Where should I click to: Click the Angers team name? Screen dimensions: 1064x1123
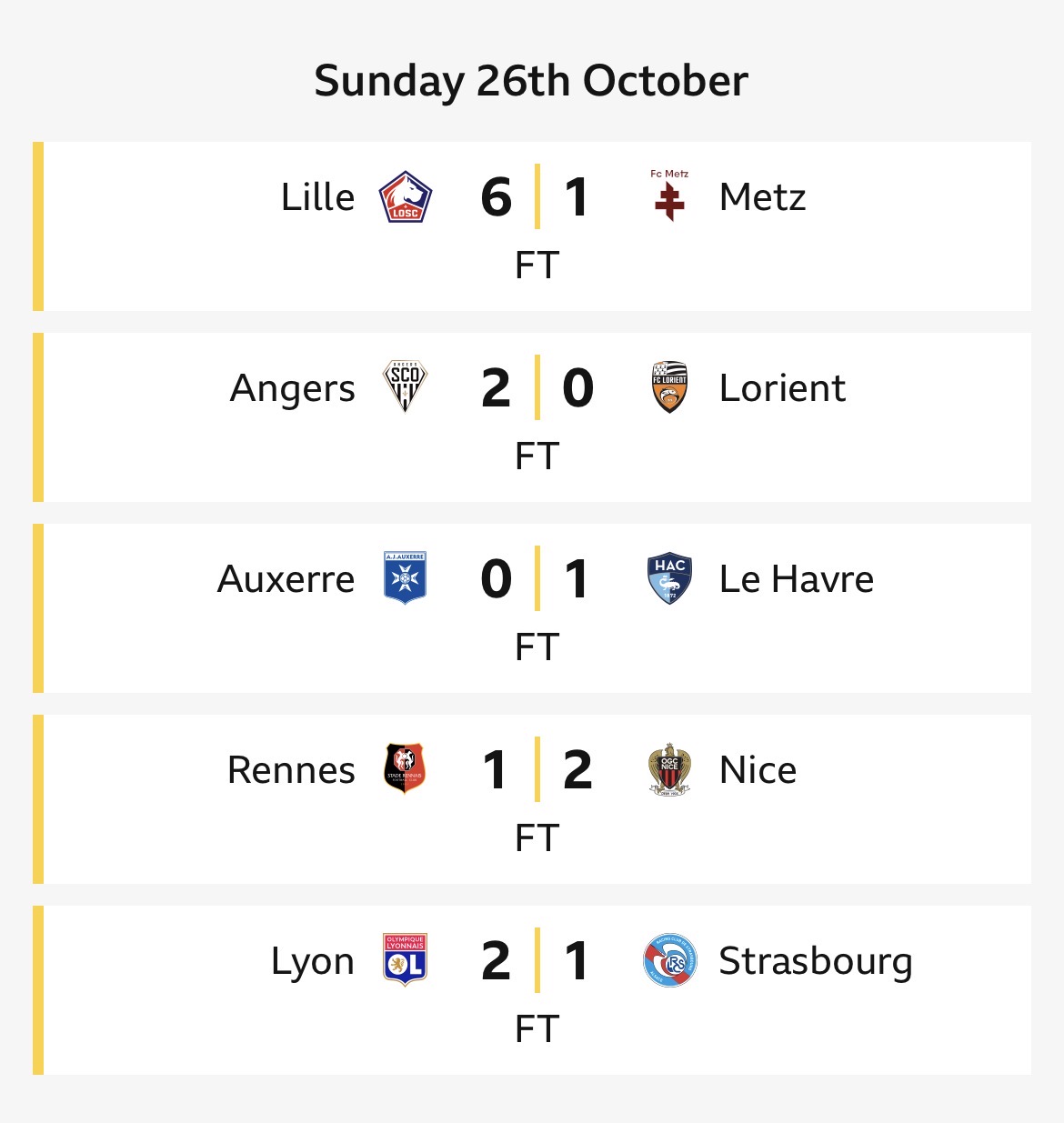point(292,388)
